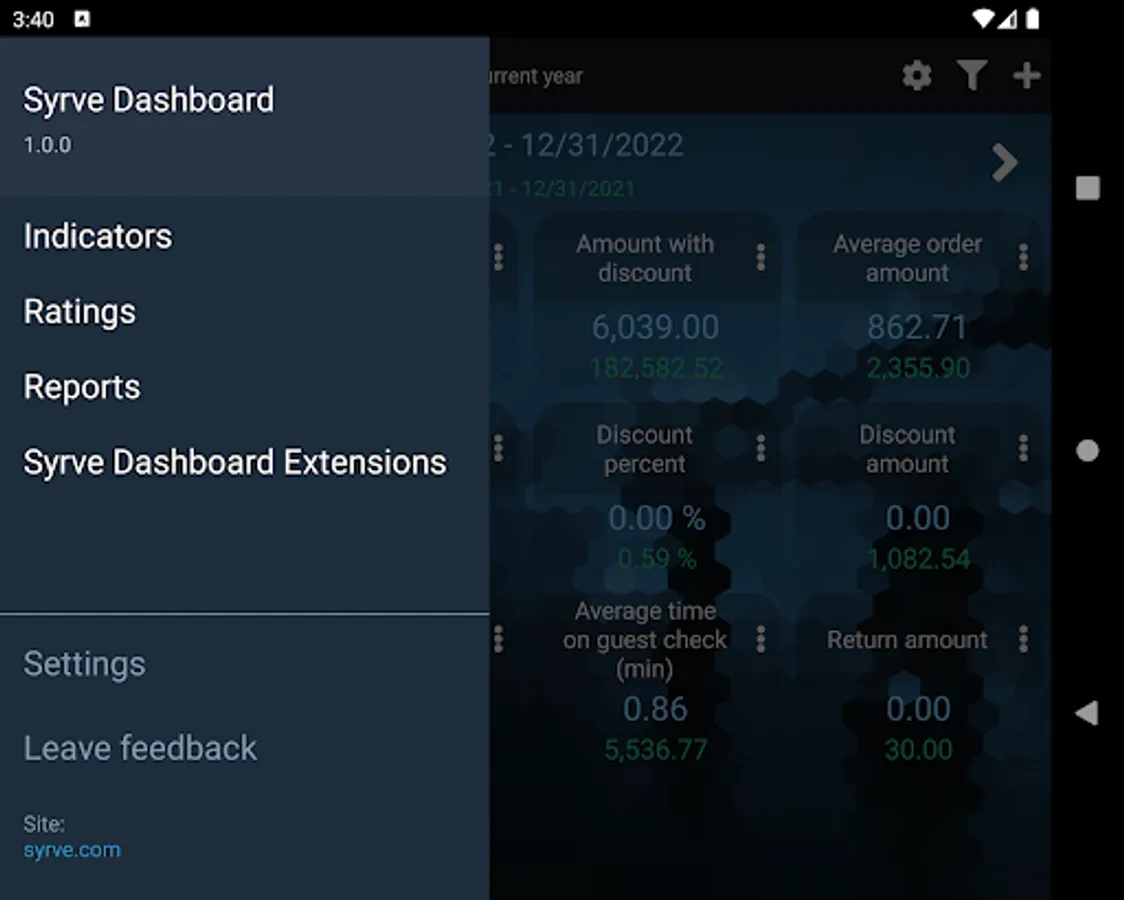Open the notification icon in status bar
Screen dimensions: 1124x900
(x=82, y=19)
